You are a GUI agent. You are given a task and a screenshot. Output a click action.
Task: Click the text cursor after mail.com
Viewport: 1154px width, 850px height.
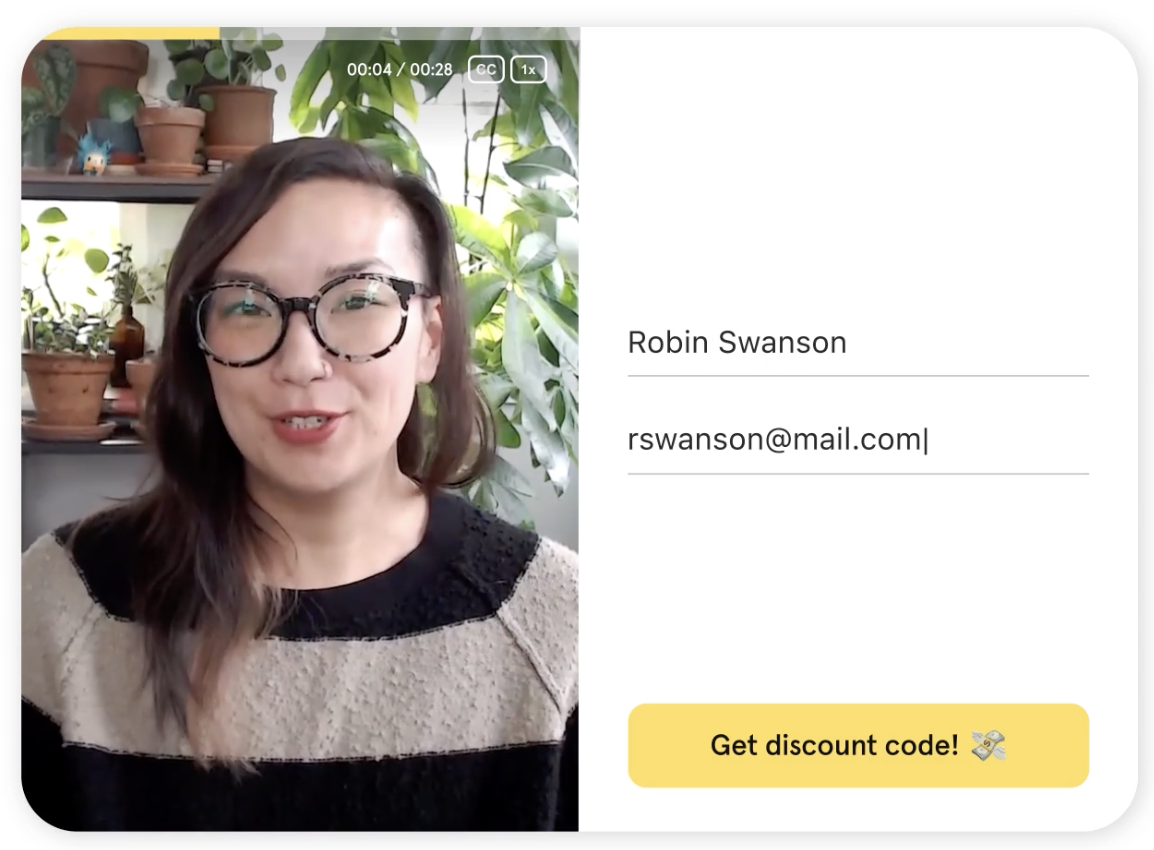(926, 440)
